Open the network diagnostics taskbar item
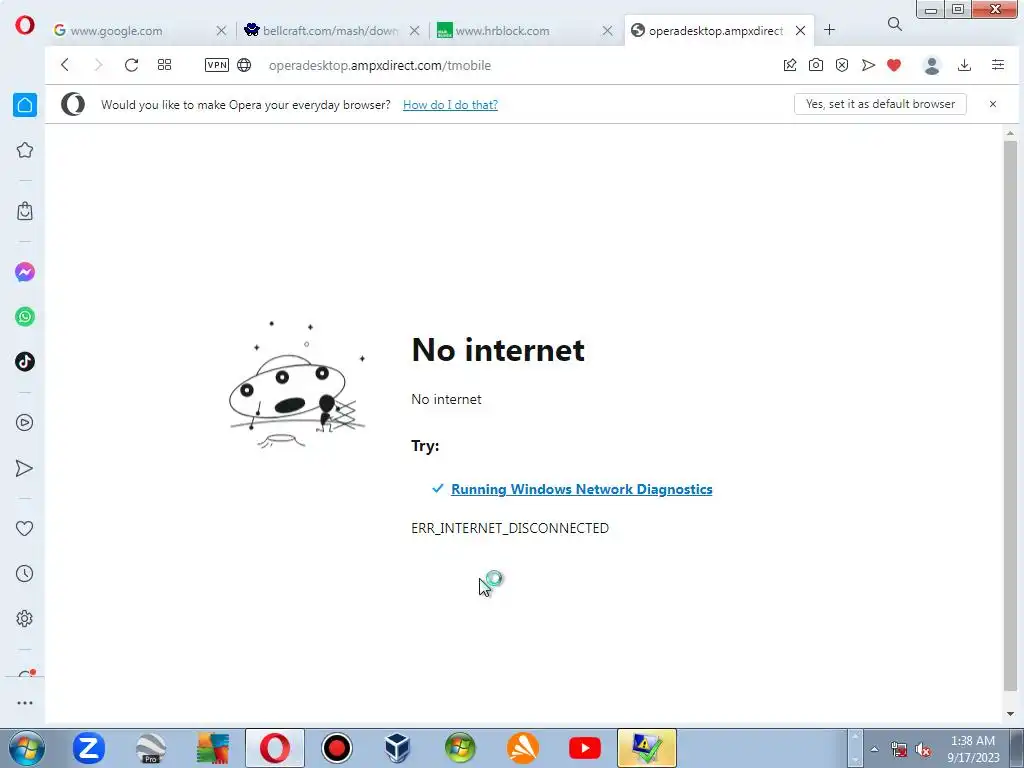 (x=647, y=748)
